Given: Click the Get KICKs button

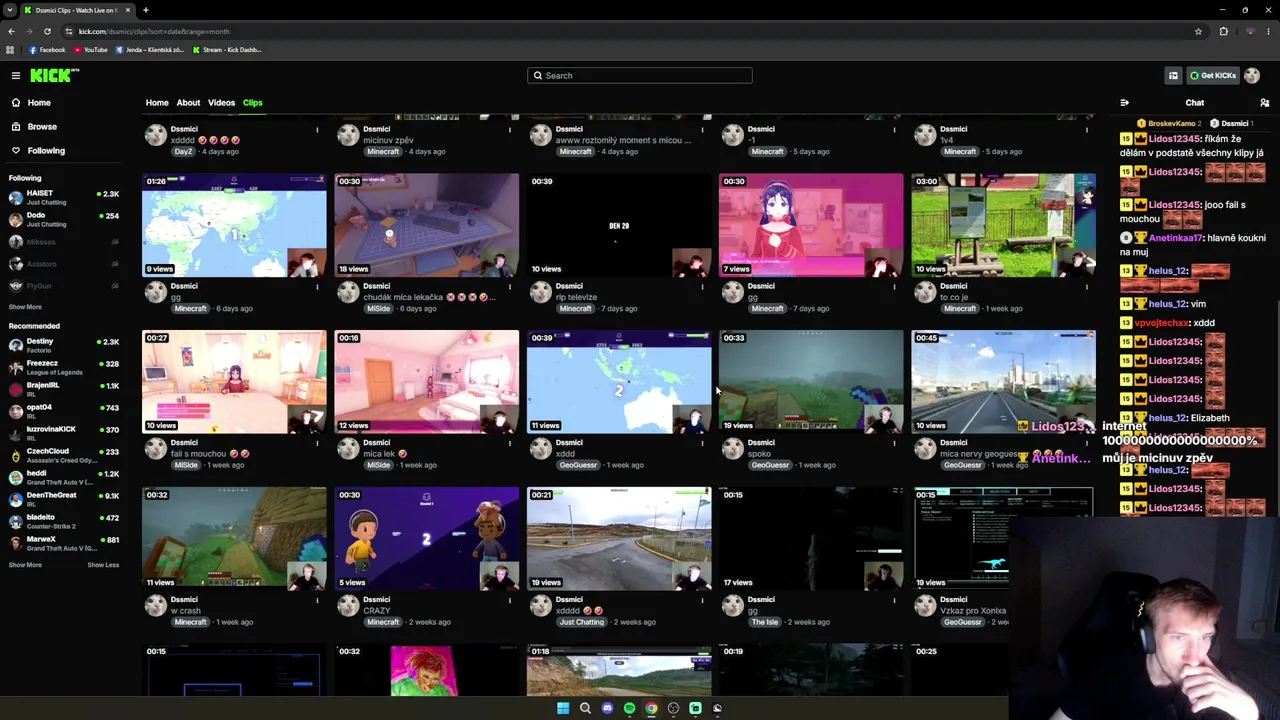Looking at the screenshot, I should [1212, 75].
